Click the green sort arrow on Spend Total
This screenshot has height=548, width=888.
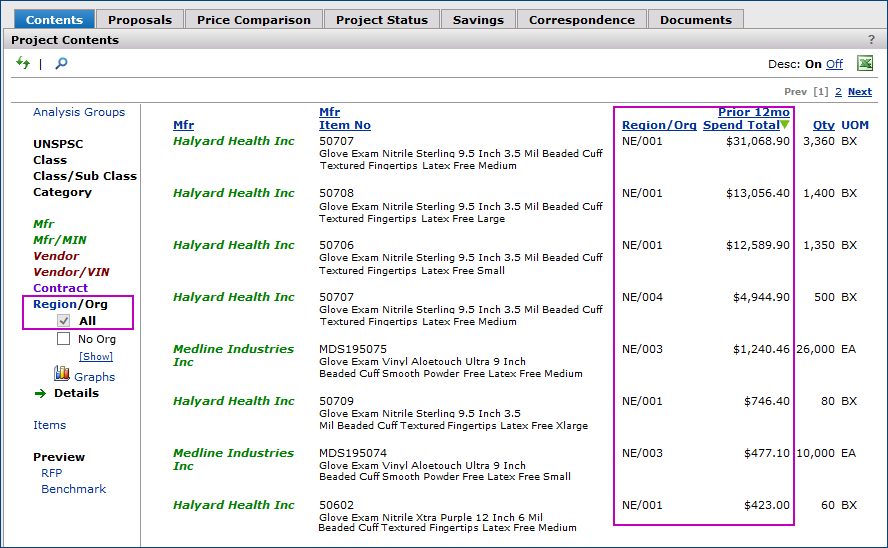coord(785,125)
